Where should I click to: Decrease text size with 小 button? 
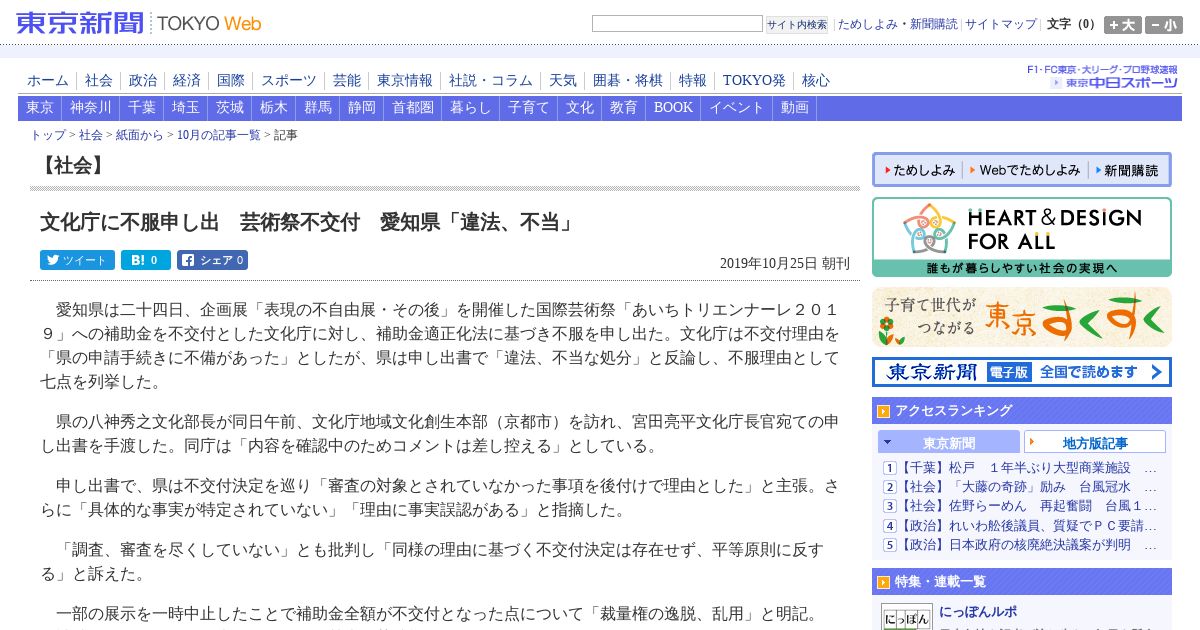tap(1164, 25)
